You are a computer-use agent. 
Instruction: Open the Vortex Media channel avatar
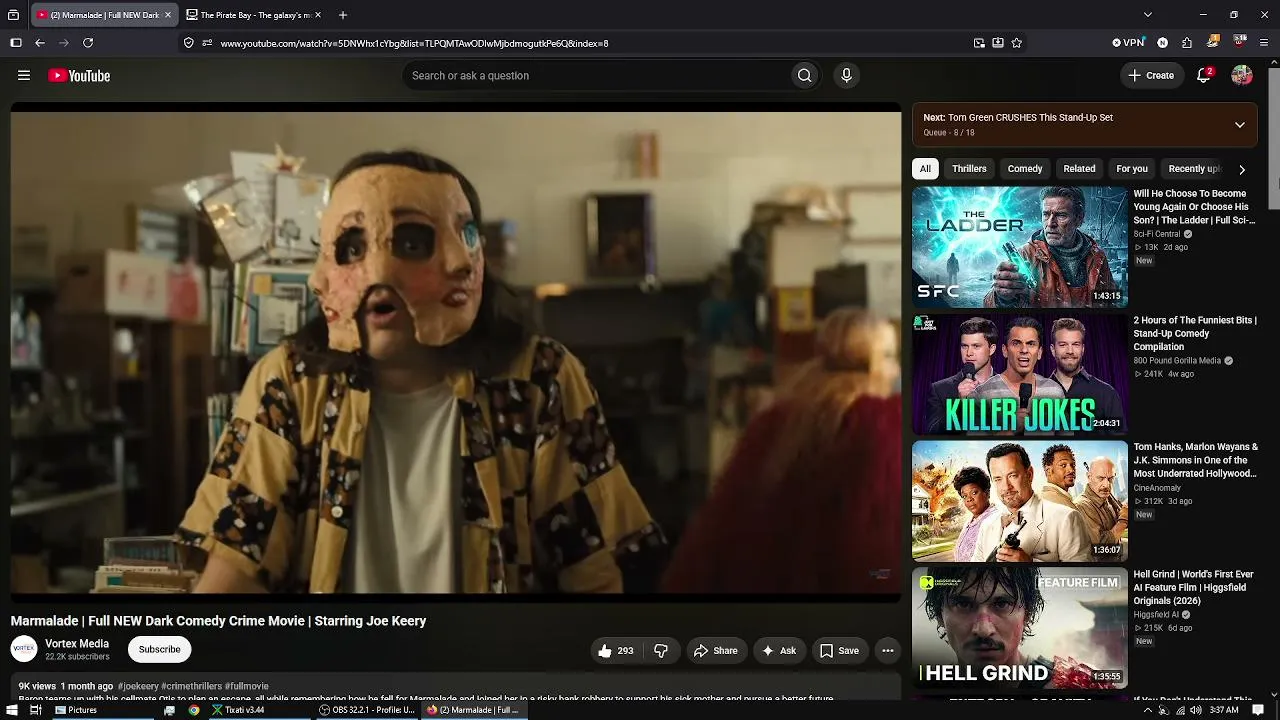tap(24, 649)
